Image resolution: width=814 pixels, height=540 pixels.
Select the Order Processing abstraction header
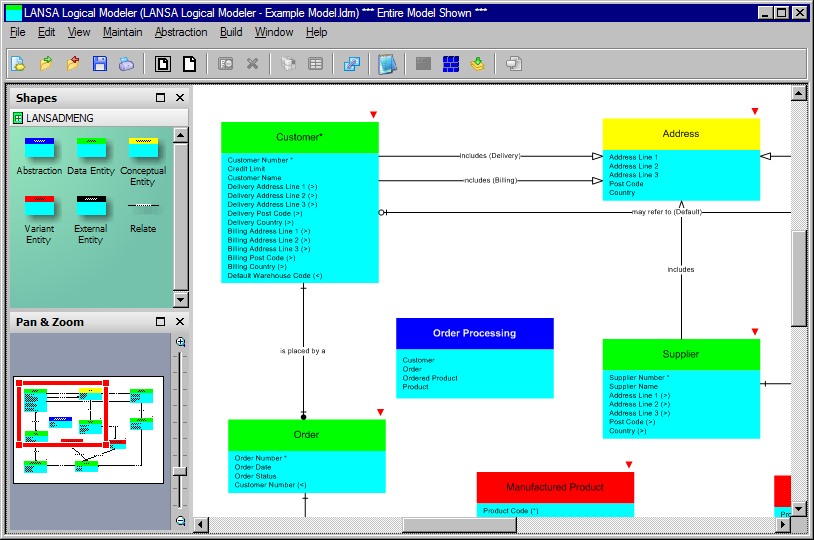(474, 333)
